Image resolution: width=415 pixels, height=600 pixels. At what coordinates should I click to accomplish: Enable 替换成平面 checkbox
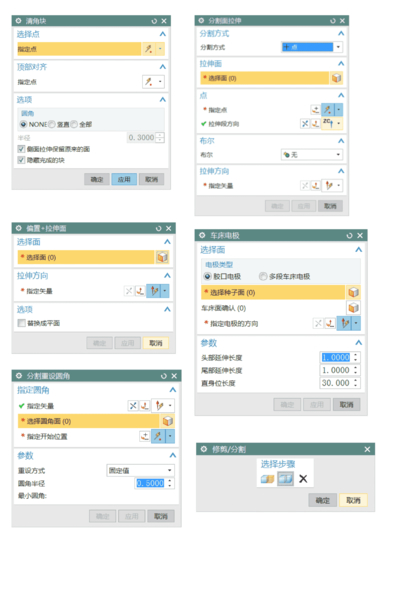[x=21, y=323]
